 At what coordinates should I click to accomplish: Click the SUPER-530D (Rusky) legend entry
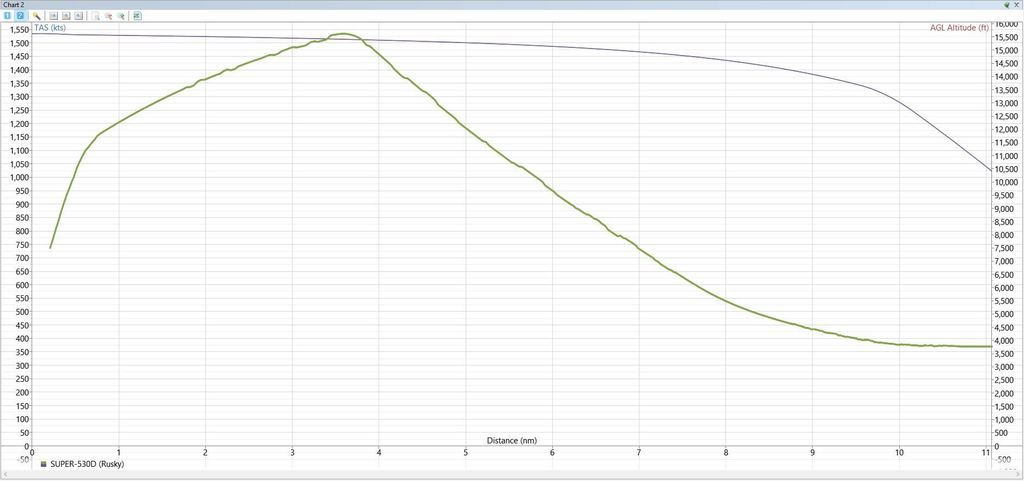pos(86,464)
